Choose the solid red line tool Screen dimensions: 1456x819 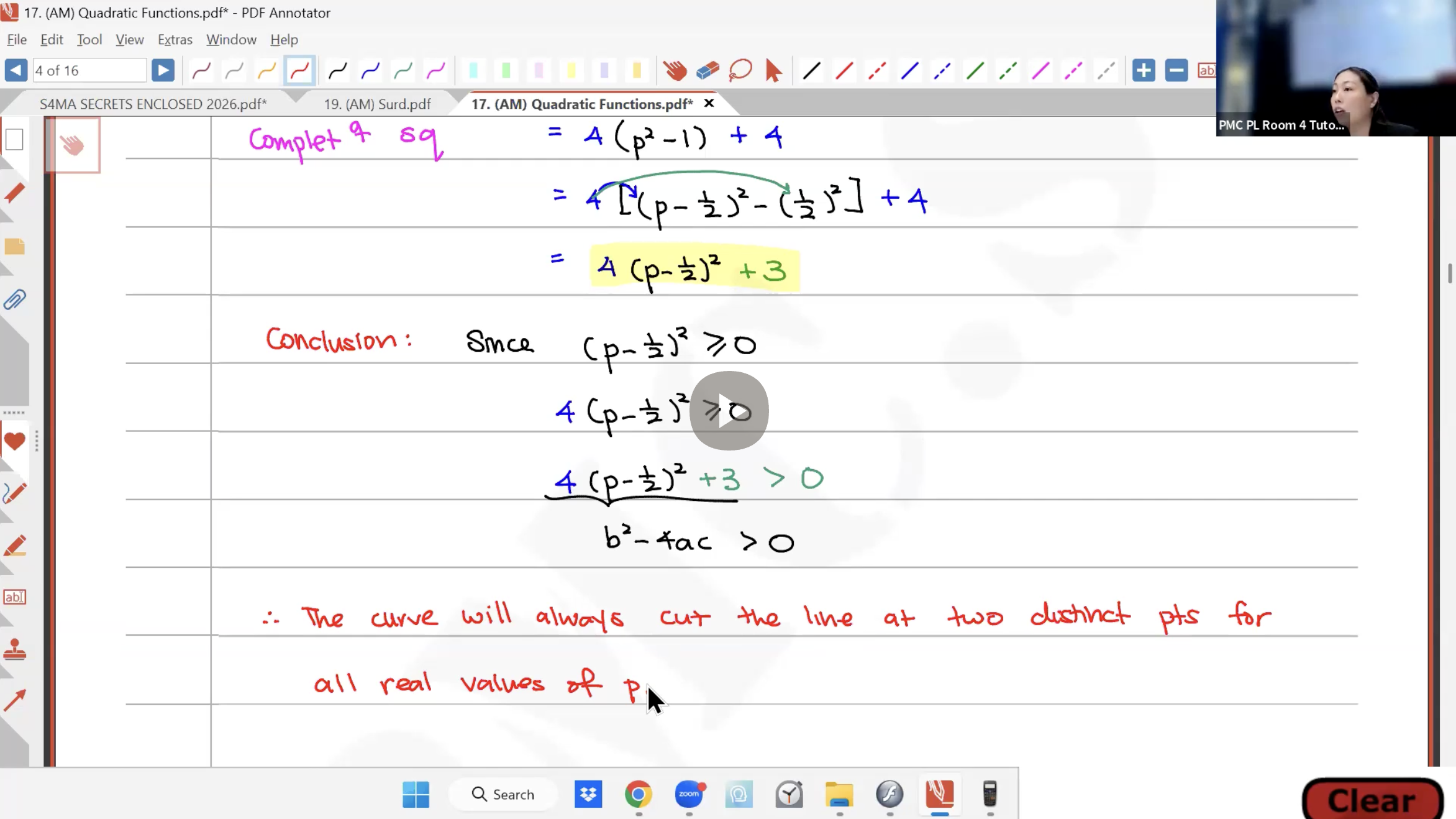point(844,71)
